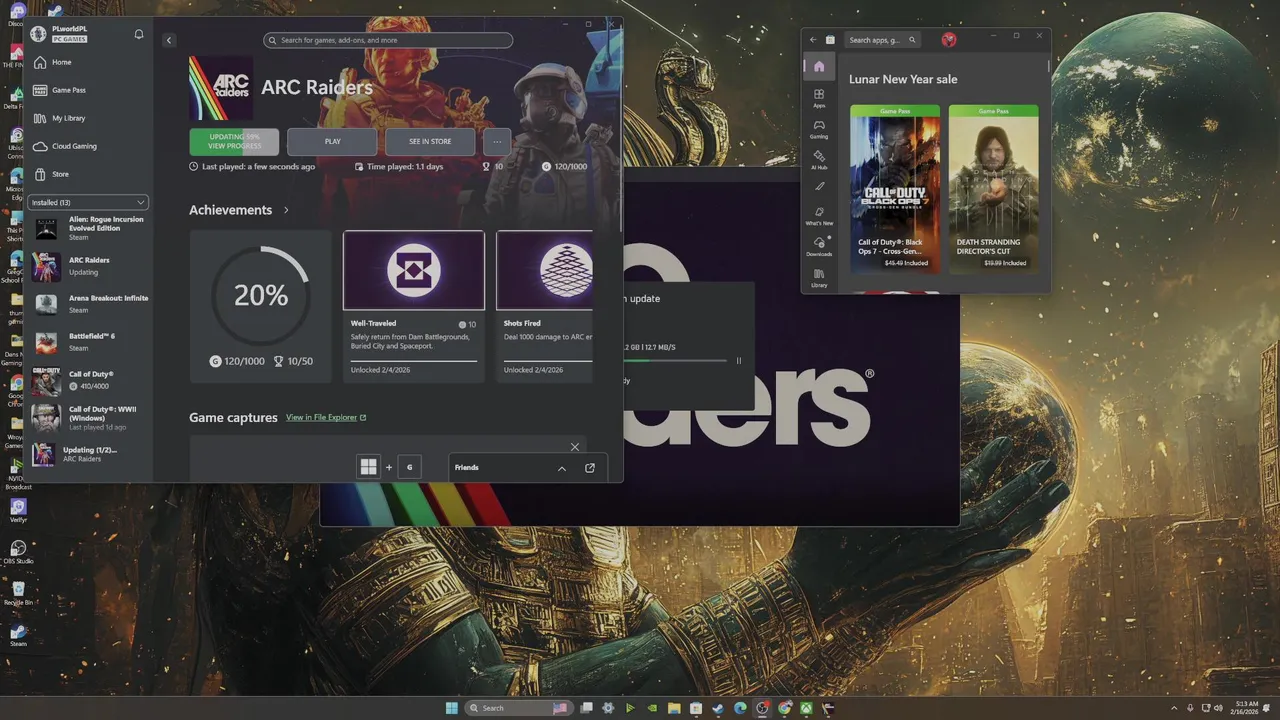Select Apps in Microsoft Store sidebar
Viewport: 1280px width, 720px height.
[x=819, y=98]
